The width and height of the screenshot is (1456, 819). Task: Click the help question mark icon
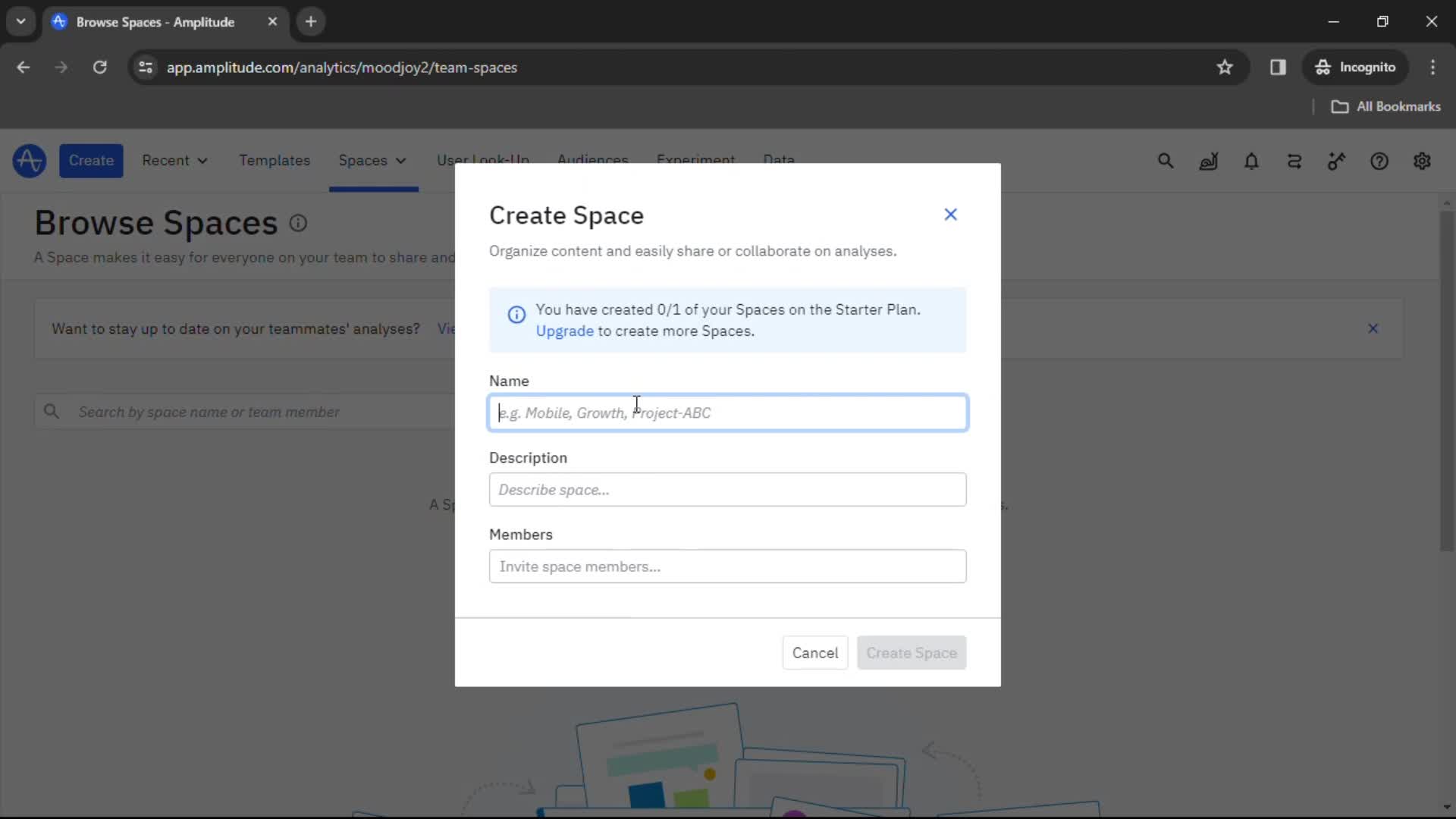point(1380,160)
